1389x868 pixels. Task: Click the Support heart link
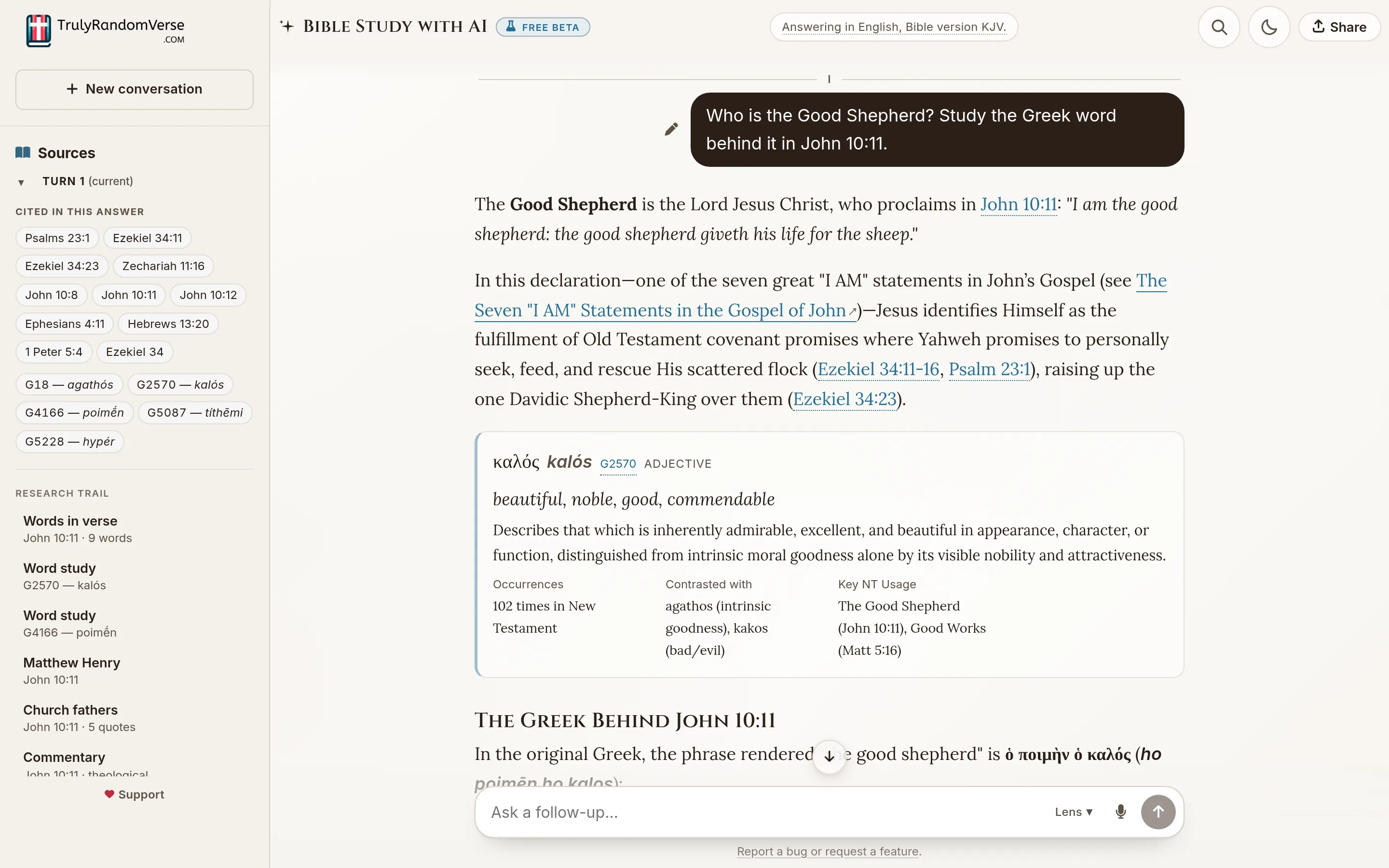tap(134, 795)
